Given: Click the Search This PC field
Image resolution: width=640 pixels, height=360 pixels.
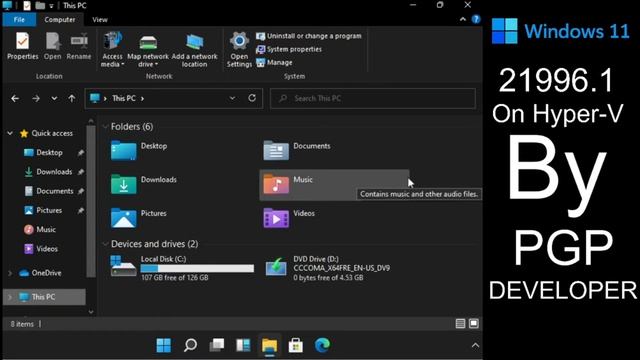Looking at the screenshot, I should [x=373, y=98].
